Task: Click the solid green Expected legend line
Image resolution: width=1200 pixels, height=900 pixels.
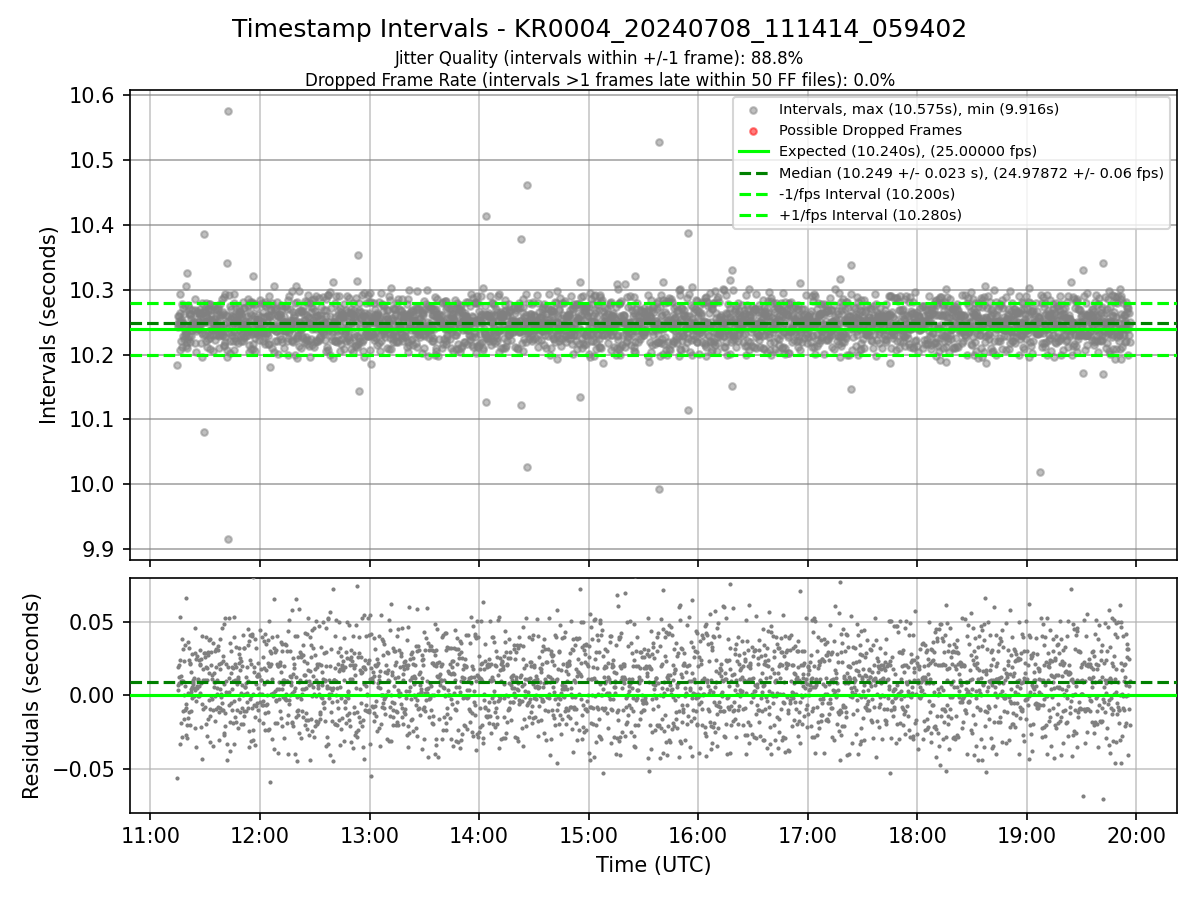Action: tap(754, 152)
